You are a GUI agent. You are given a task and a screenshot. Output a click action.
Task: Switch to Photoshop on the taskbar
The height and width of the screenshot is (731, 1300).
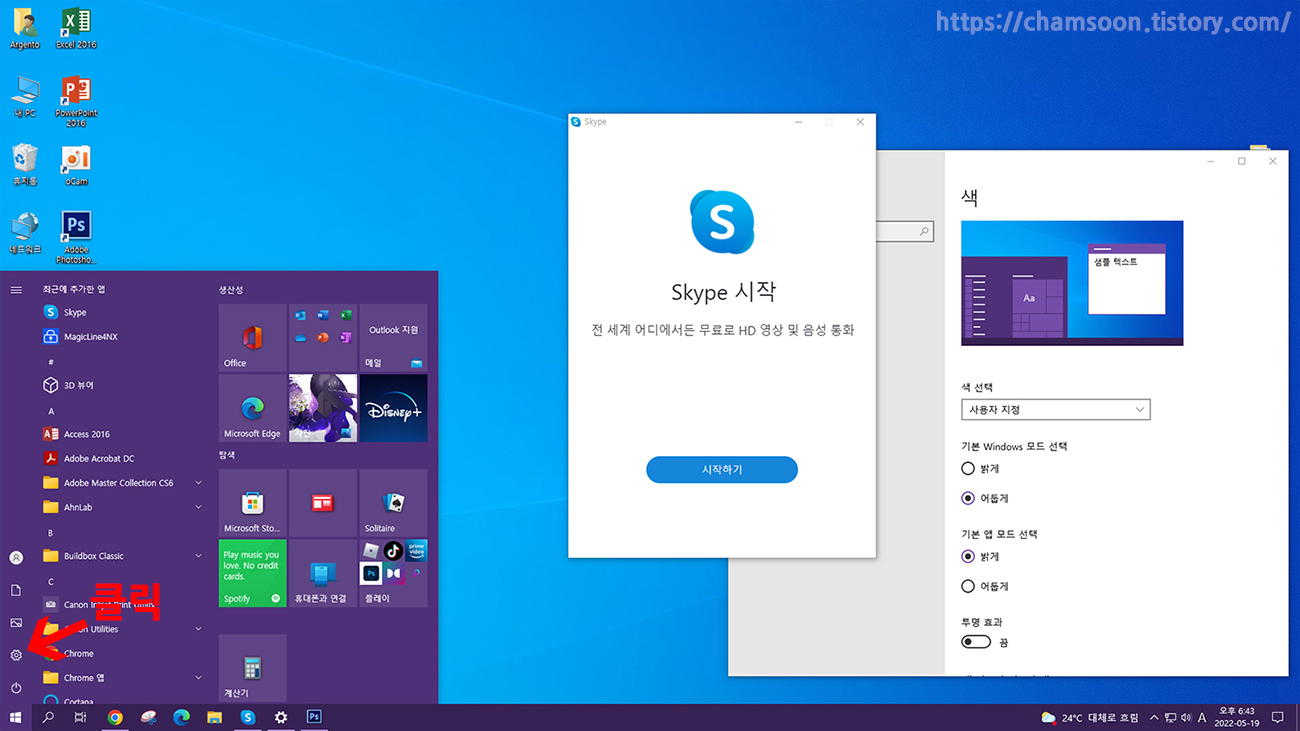(x=314, y=717)
